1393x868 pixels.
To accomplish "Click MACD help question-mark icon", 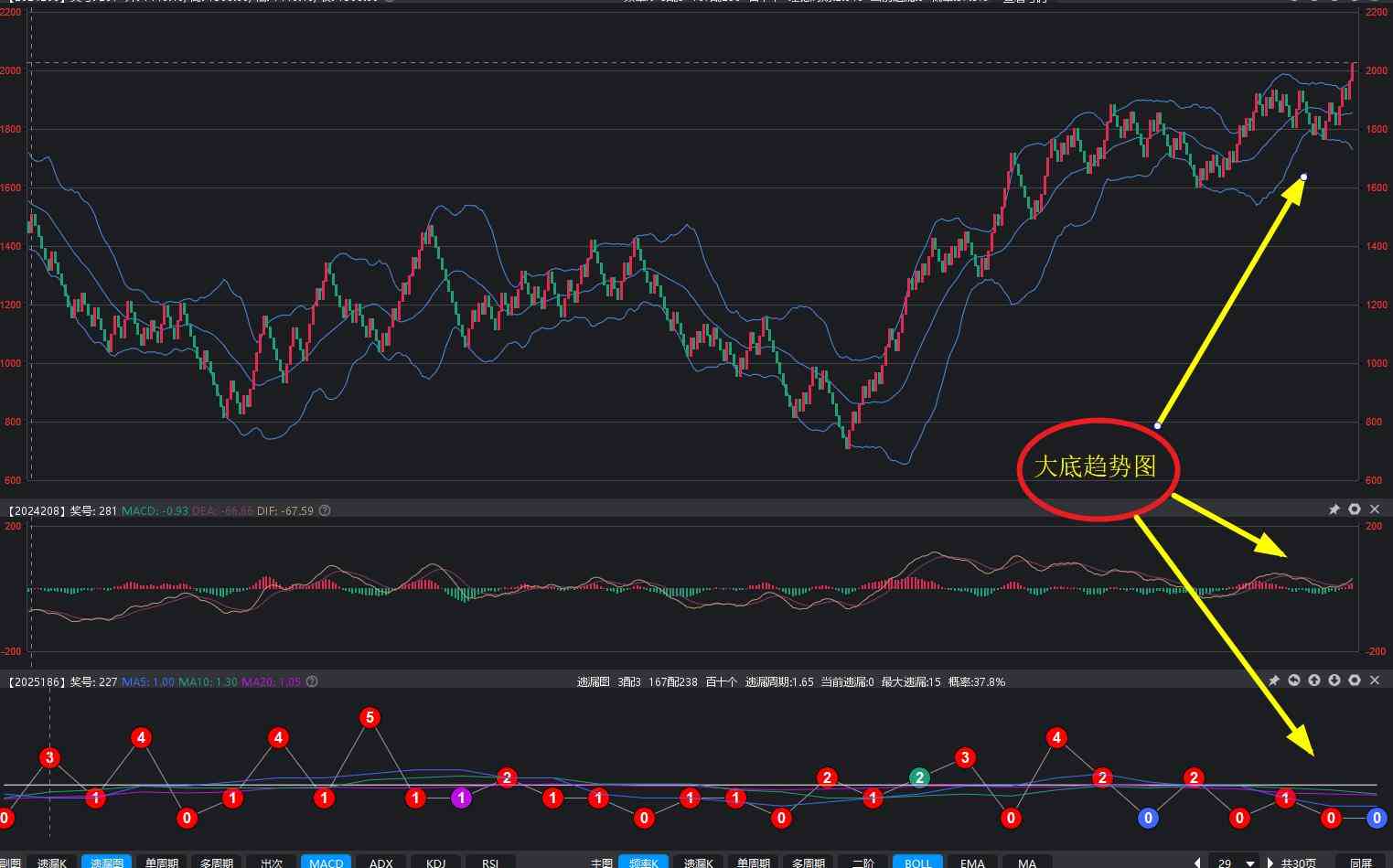I will tap(325, 510).
